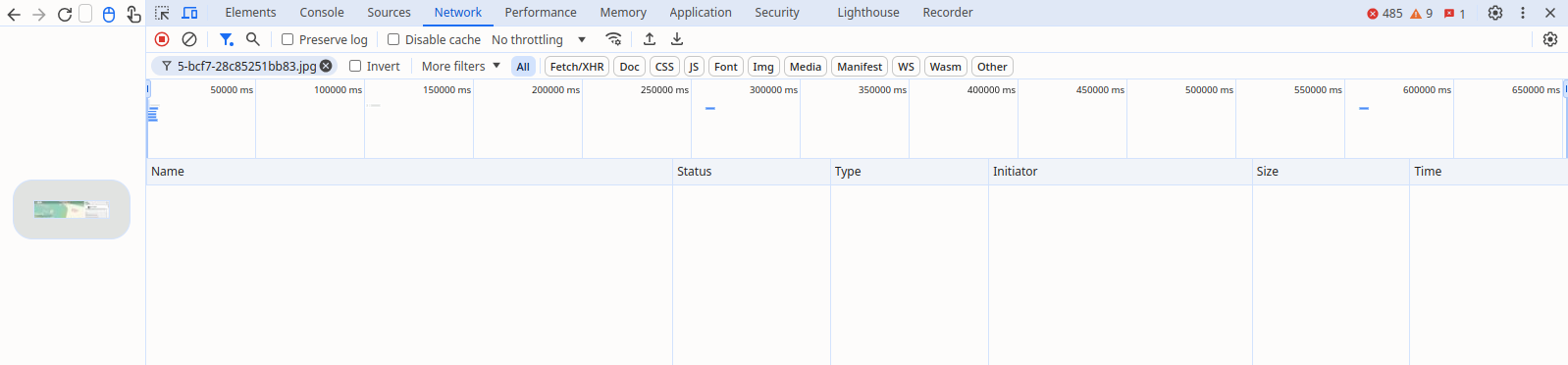Sort by the Status column header
1568x365 pixels.
[x=752, y=172]
